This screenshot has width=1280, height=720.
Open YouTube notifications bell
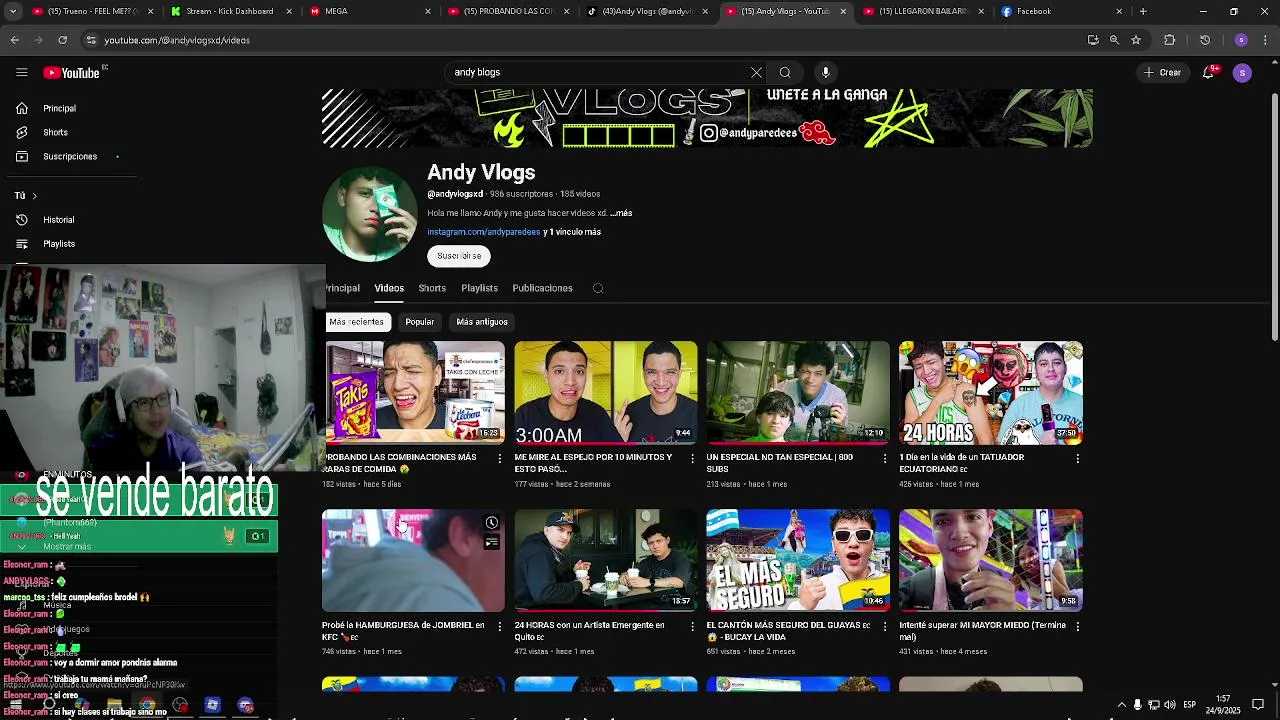[x=1208, y=72]
